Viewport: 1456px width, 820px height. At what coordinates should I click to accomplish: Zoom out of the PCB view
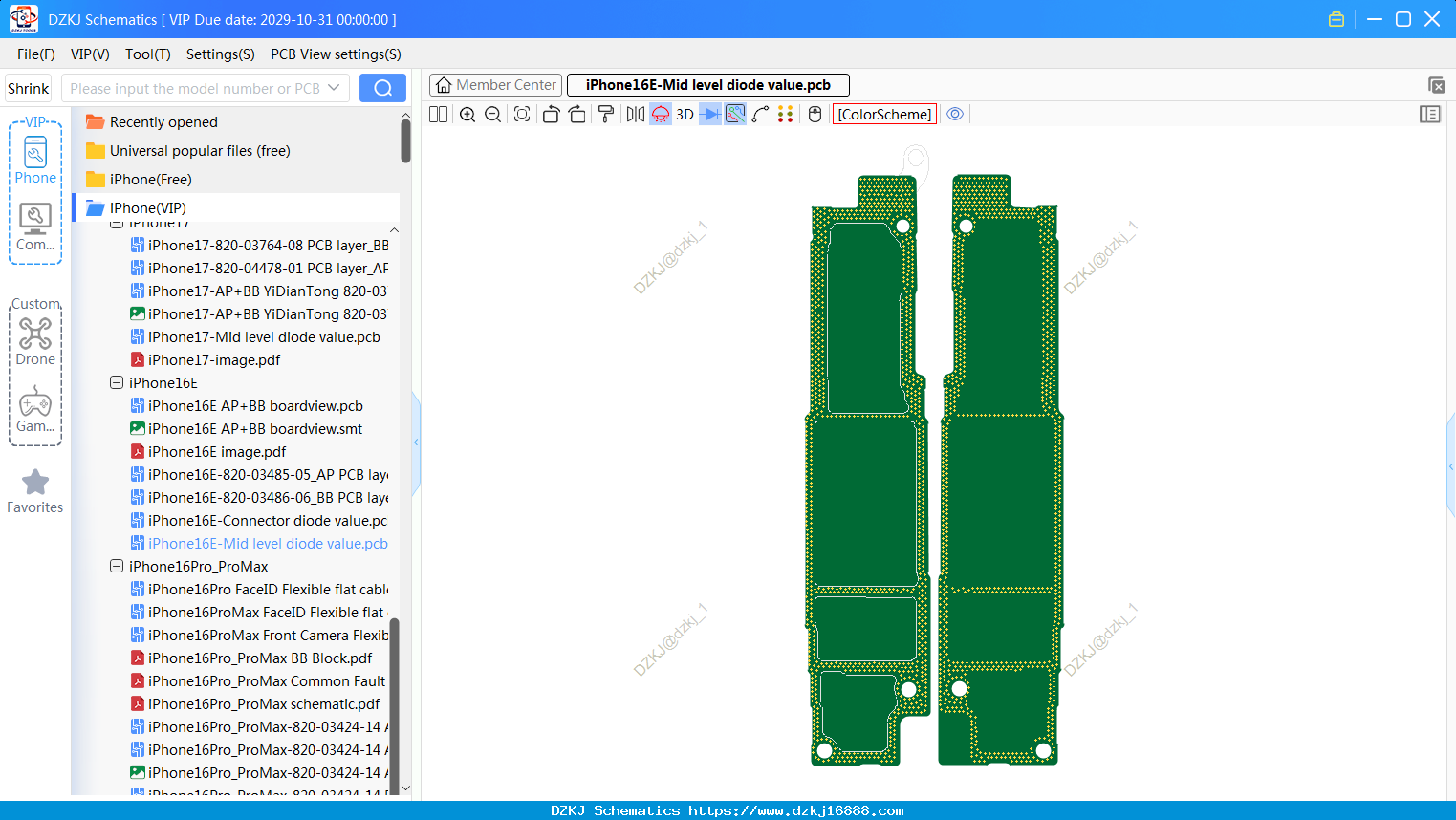(x=493, y=115)
